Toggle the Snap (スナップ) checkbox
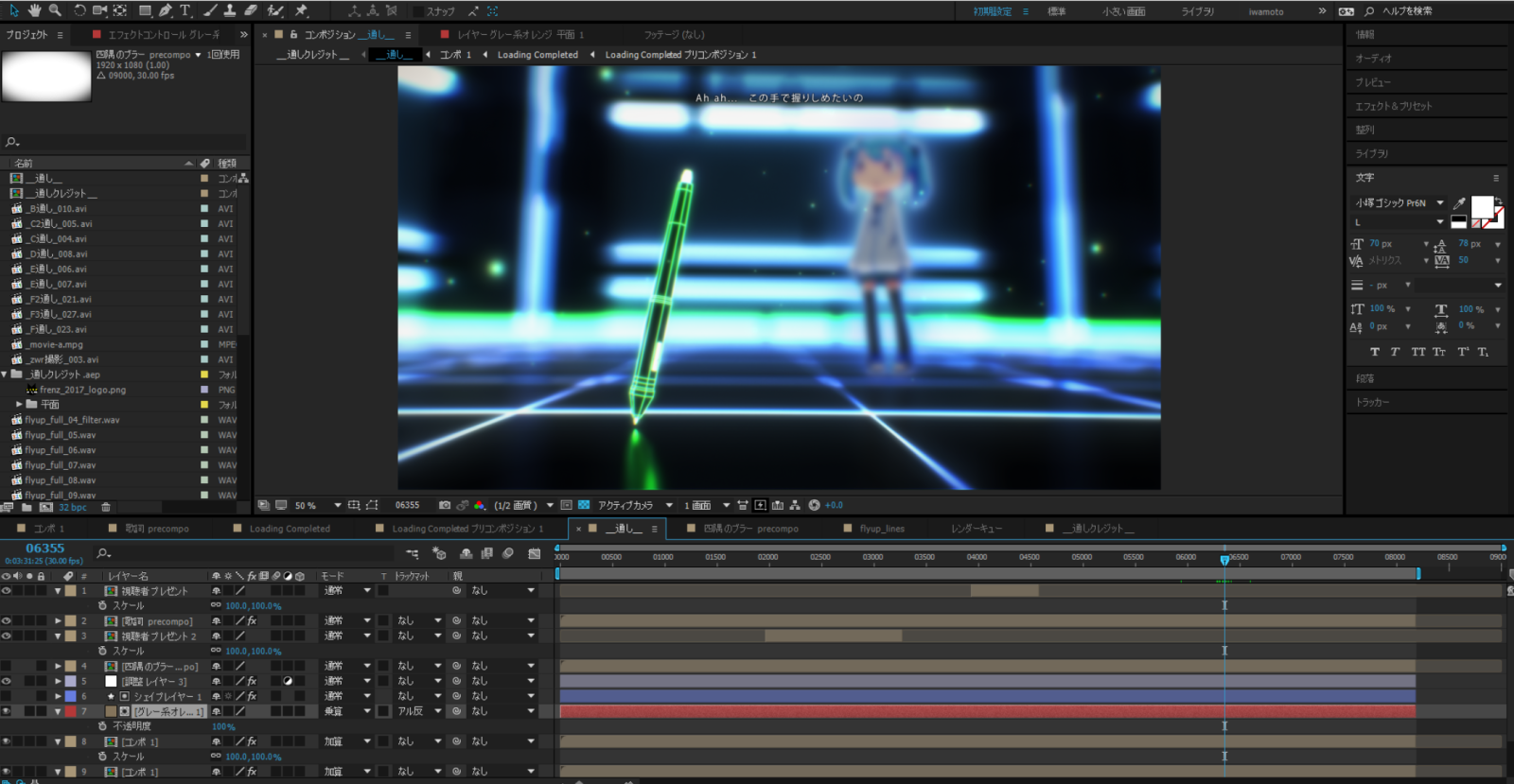Screen dimensions: 1514x784 point(418,11)
